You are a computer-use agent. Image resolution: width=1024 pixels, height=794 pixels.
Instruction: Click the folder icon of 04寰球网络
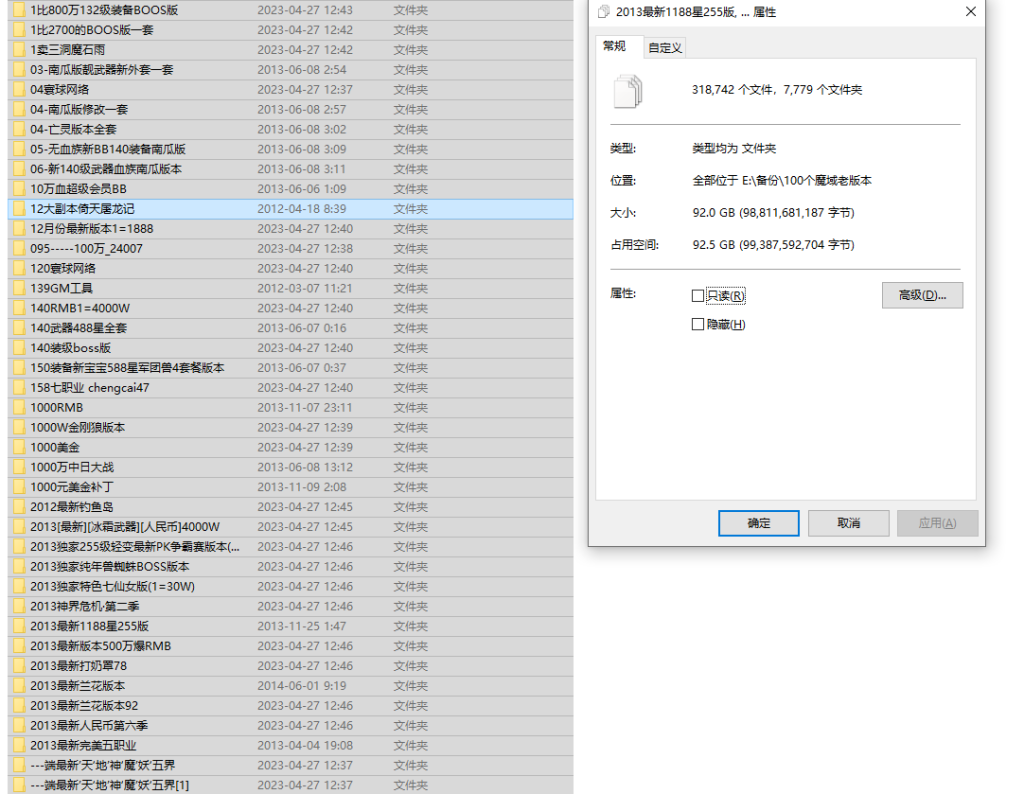click(19, 89)
